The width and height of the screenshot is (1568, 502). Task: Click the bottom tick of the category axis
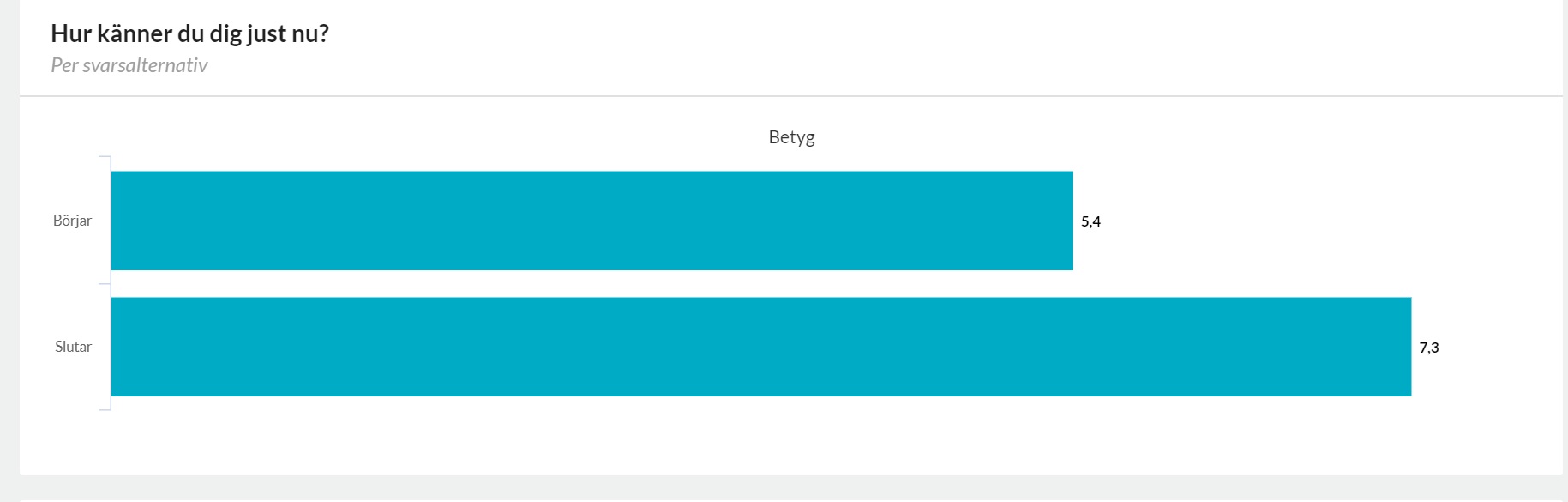pos(105,410)
